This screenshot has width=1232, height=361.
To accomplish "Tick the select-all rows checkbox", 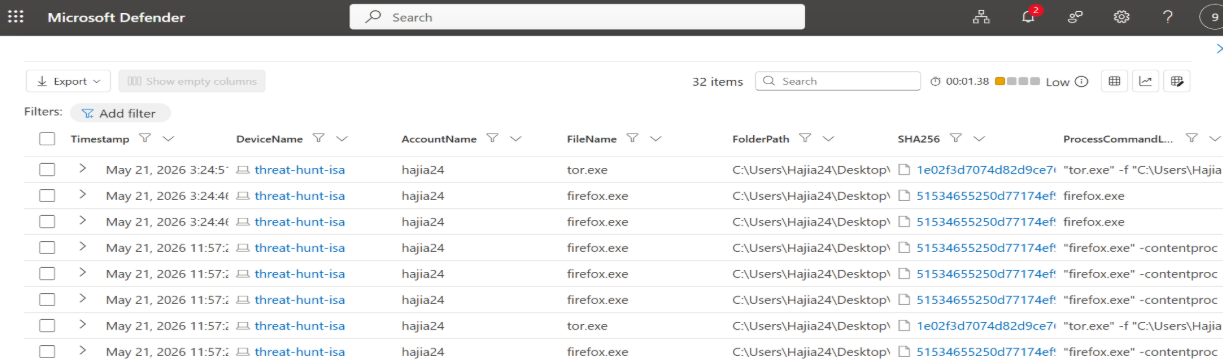I will click(47, 139).
